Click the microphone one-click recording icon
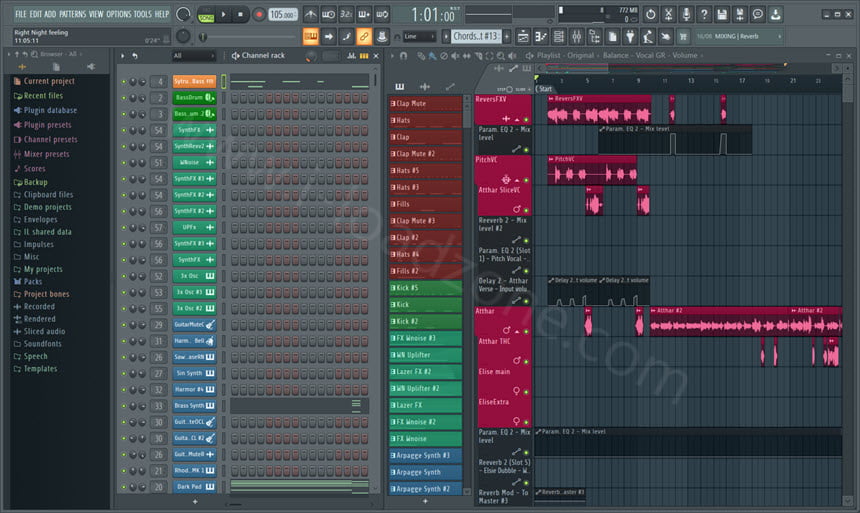 [x=686, y=15]
